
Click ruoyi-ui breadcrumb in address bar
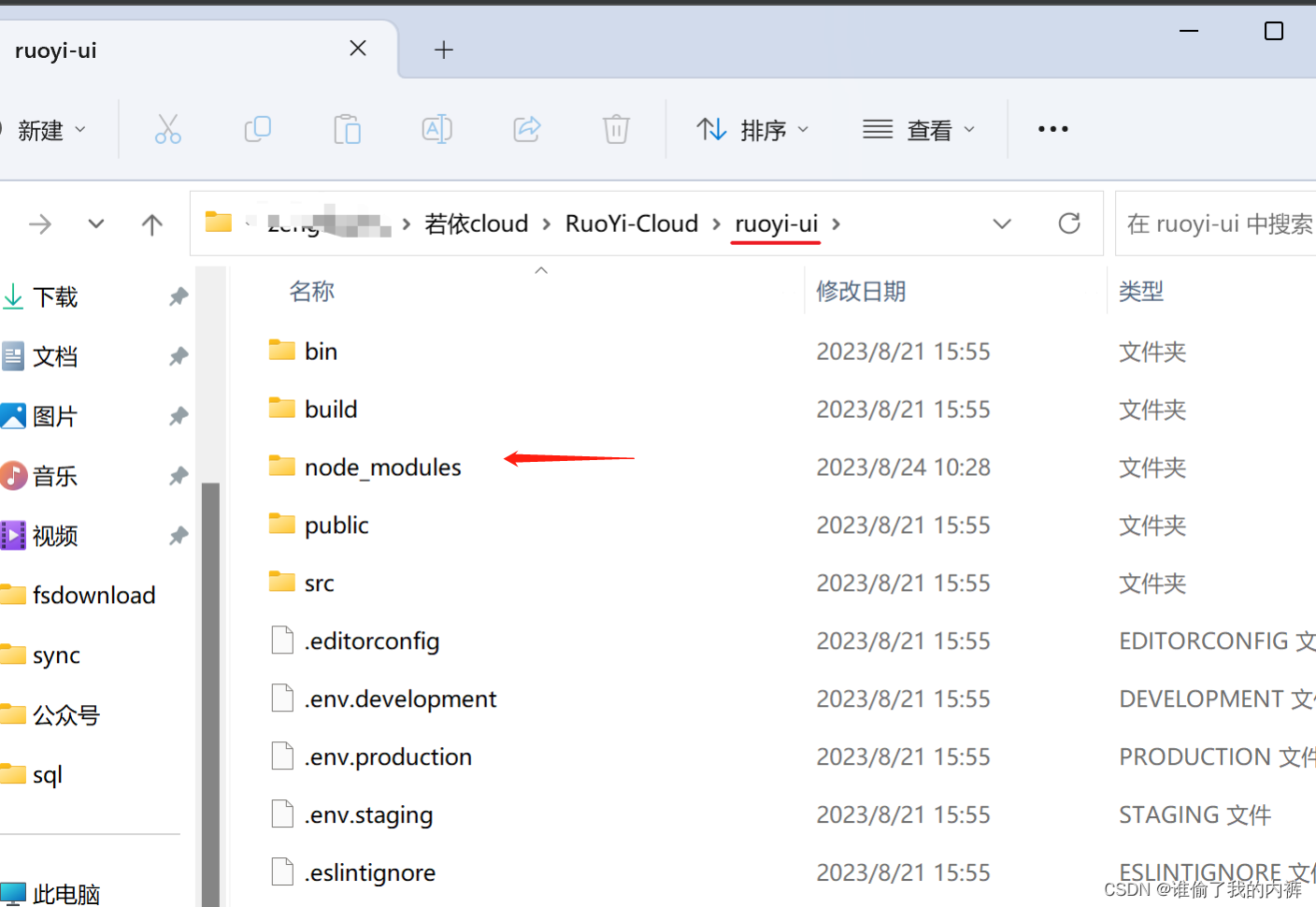[776, 224]
